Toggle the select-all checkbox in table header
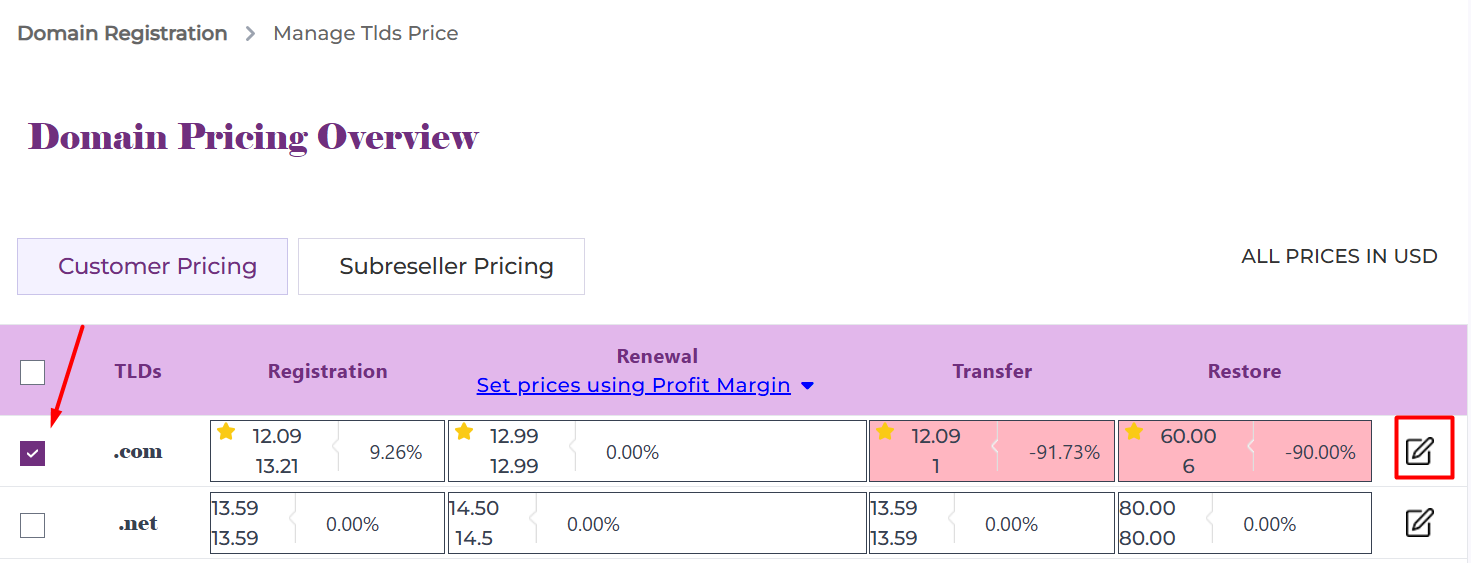Viewport: 1471px width, 563px height. point(33,372)
